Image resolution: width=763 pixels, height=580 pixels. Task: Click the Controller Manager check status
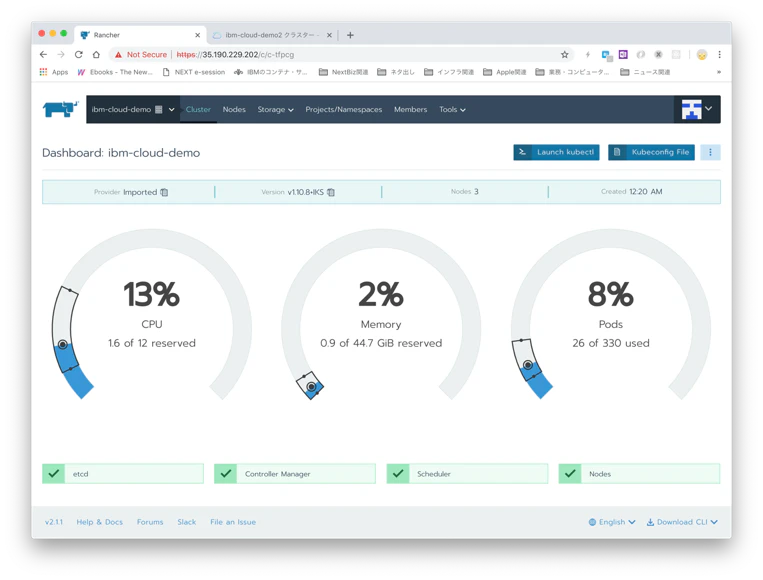click(x=226, y=473)
